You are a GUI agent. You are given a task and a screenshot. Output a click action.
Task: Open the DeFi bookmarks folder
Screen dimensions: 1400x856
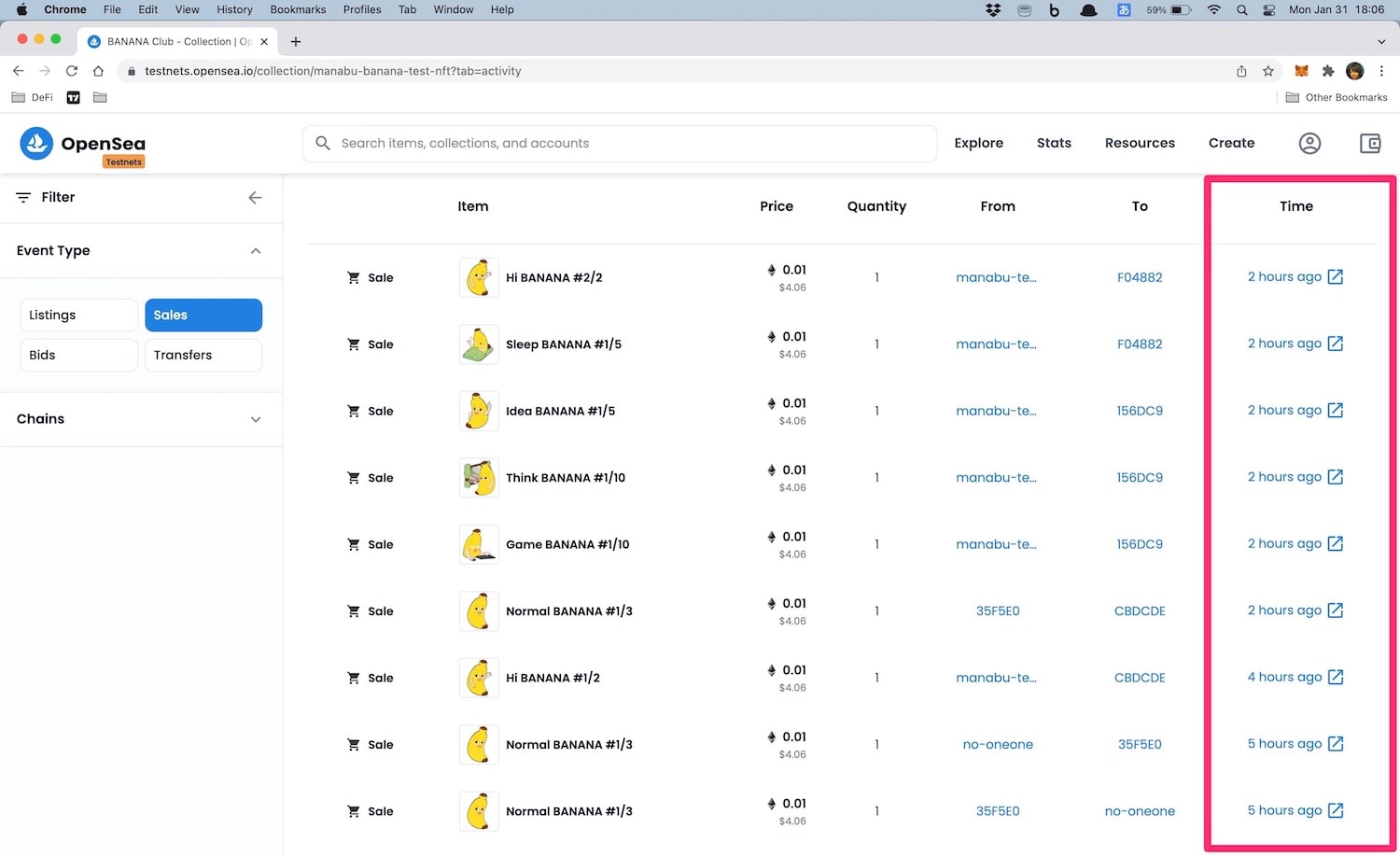(x=33, y=97)
